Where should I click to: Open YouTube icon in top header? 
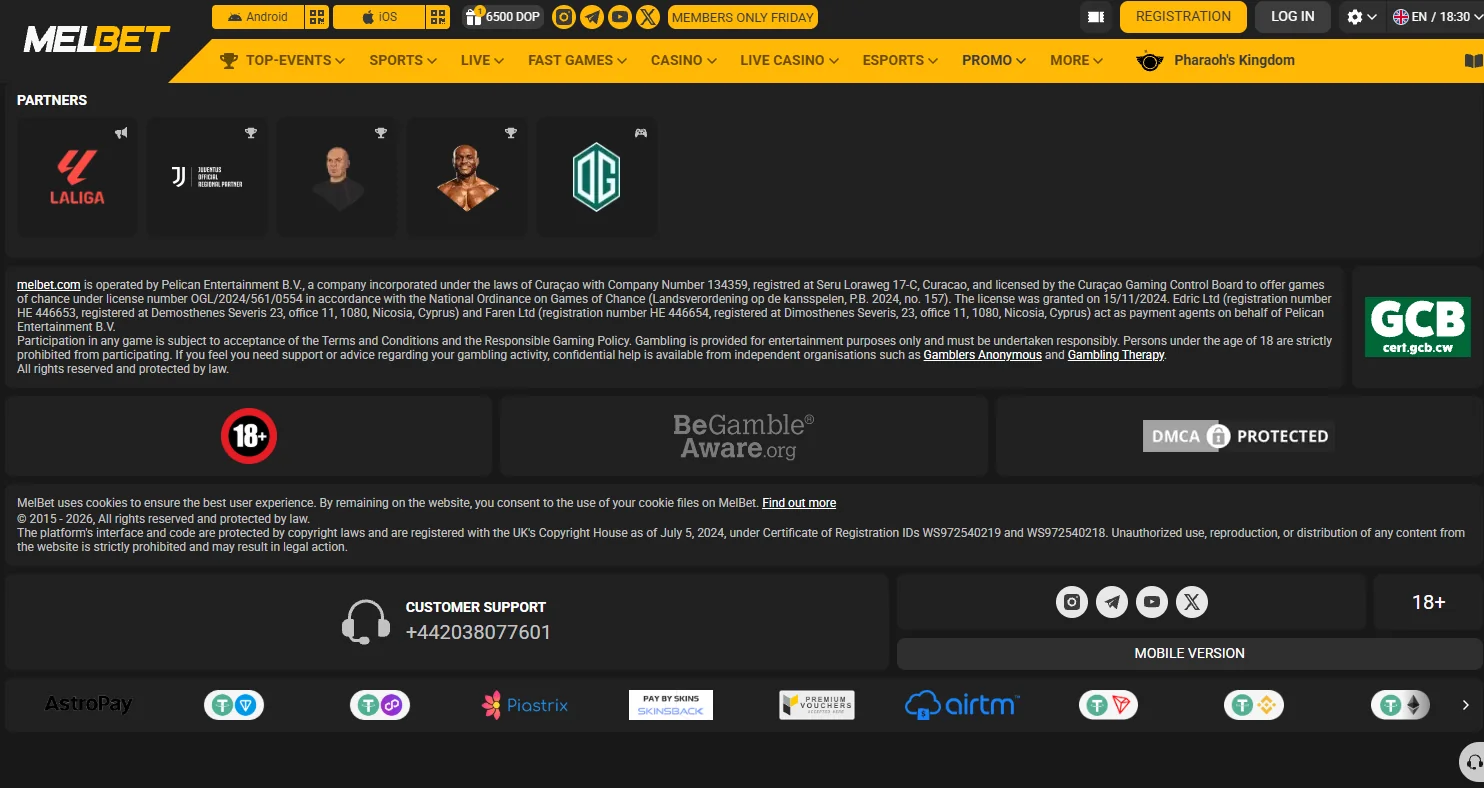(620, 17)
